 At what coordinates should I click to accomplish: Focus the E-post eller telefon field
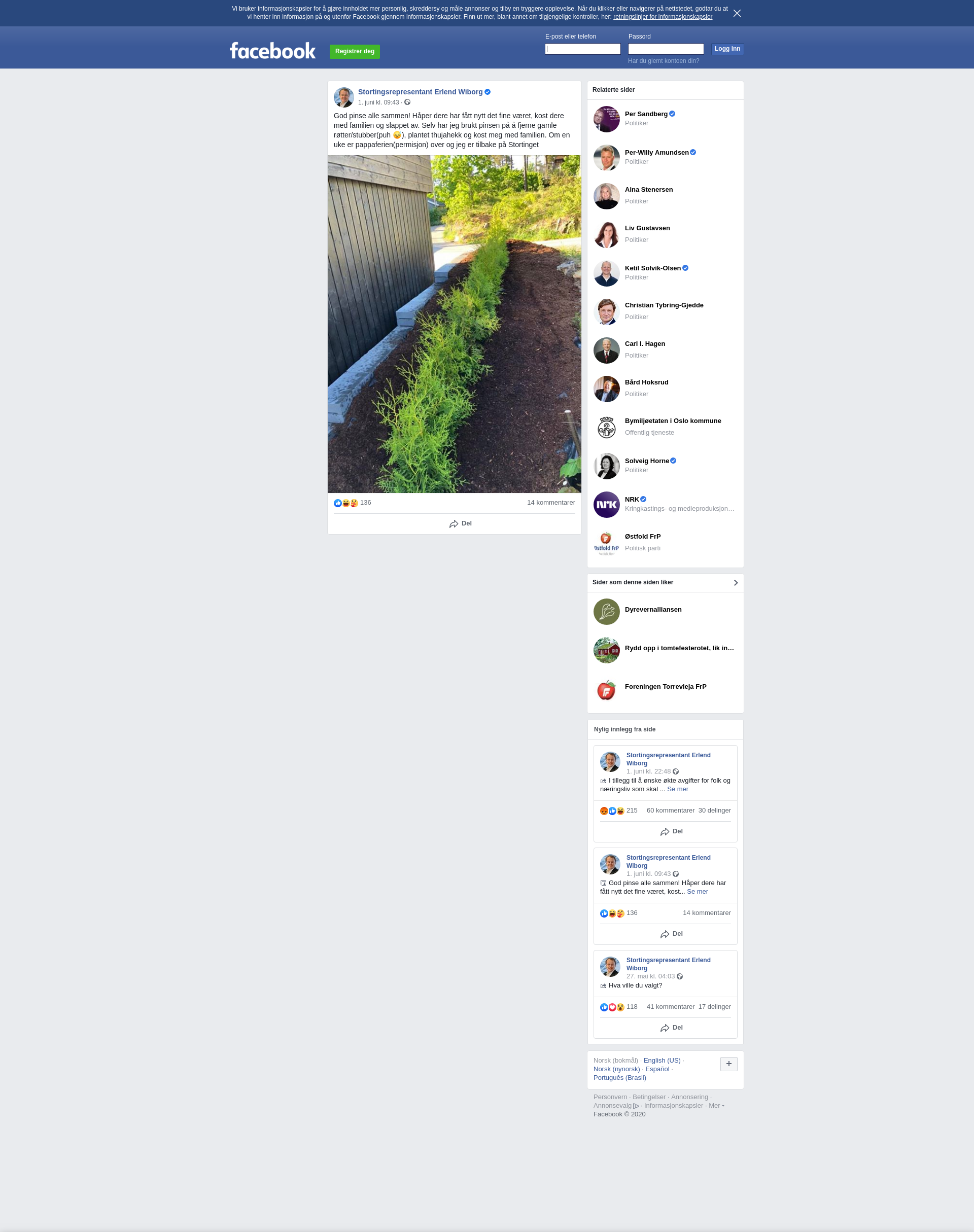point(583,49)
